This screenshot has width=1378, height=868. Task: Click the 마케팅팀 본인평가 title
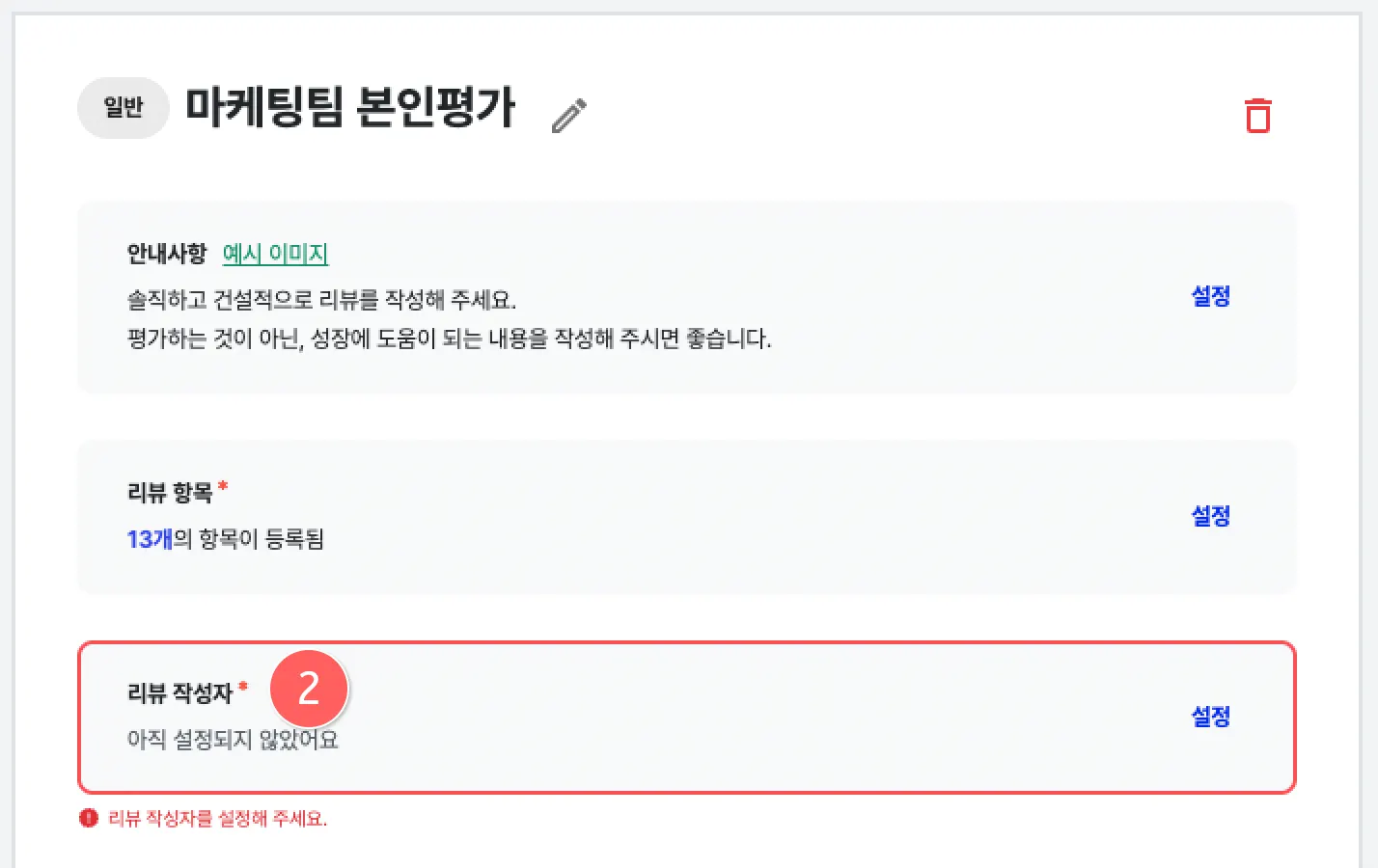[350, 108]
